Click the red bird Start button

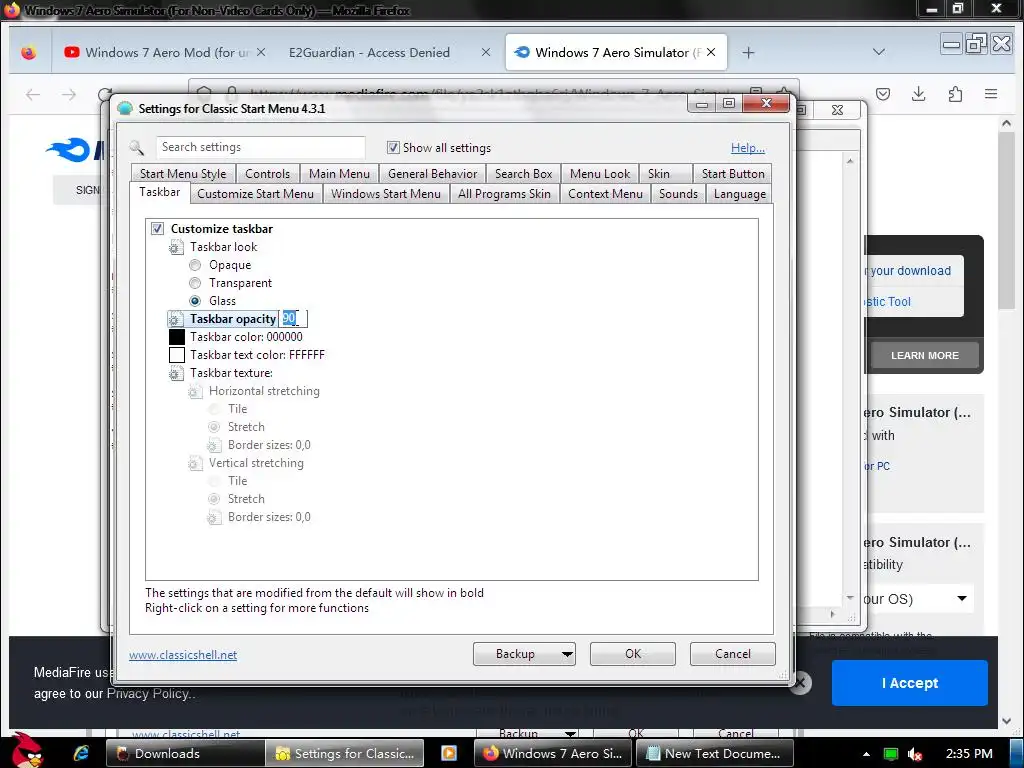27,750
